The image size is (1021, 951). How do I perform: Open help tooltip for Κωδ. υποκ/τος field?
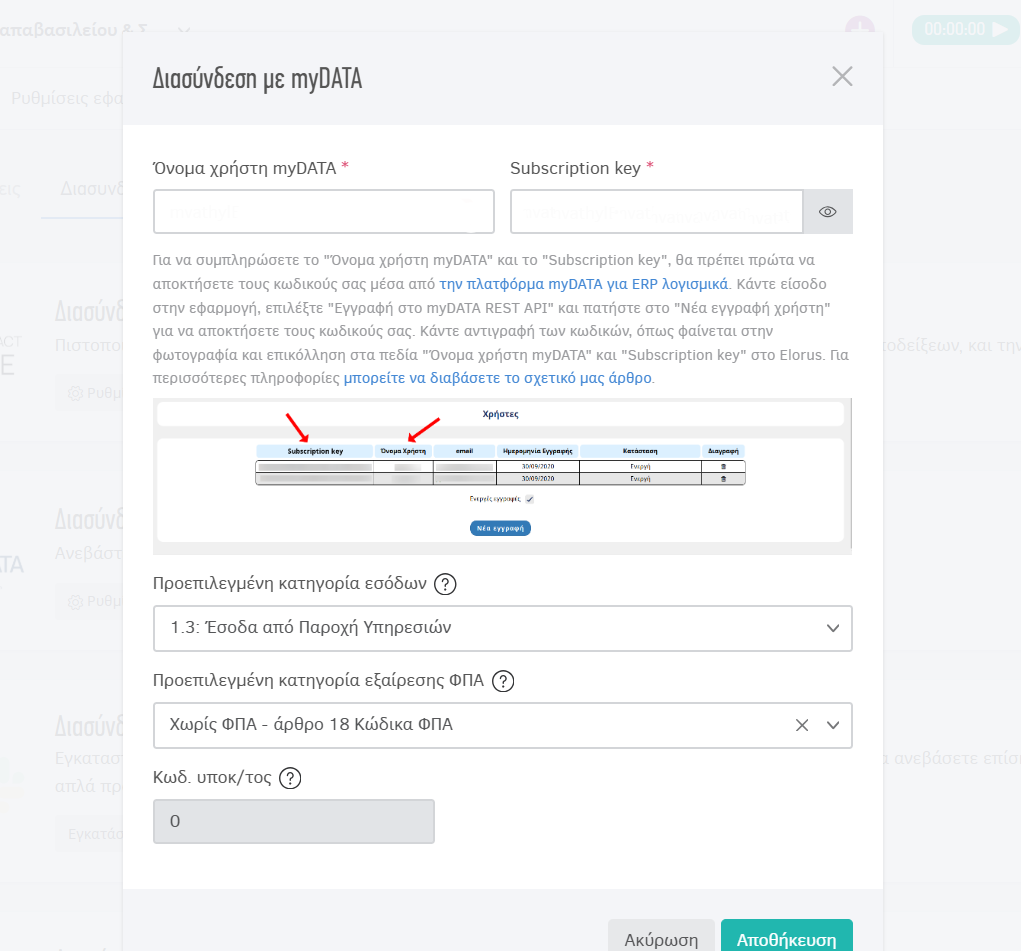coord(291,778)
